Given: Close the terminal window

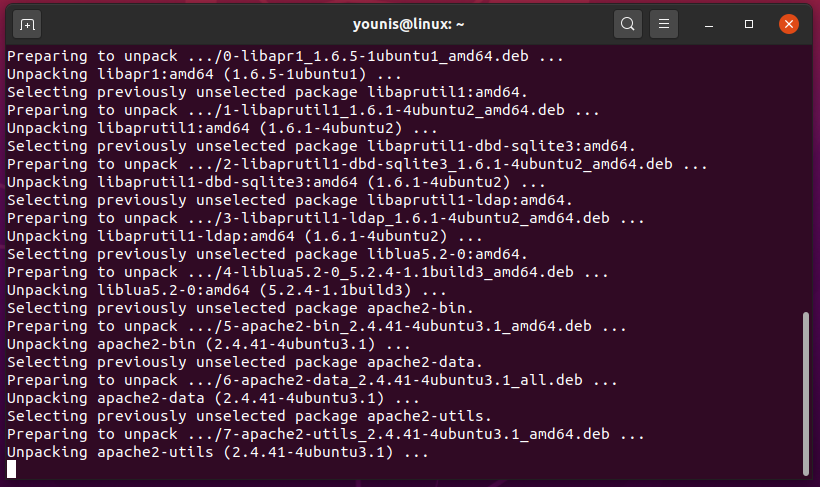Looking at the screenshot, I should pos(789,24).
